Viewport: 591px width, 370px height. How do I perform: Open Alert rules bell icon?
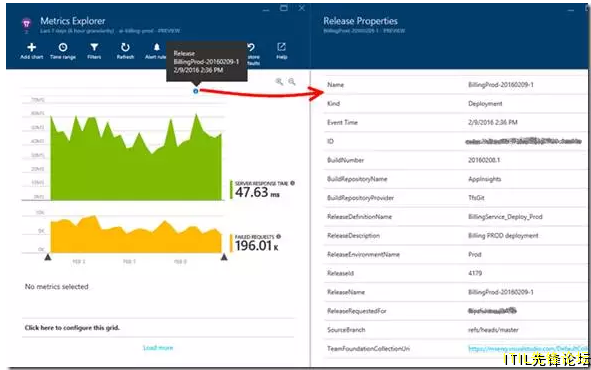click(156, 47)
